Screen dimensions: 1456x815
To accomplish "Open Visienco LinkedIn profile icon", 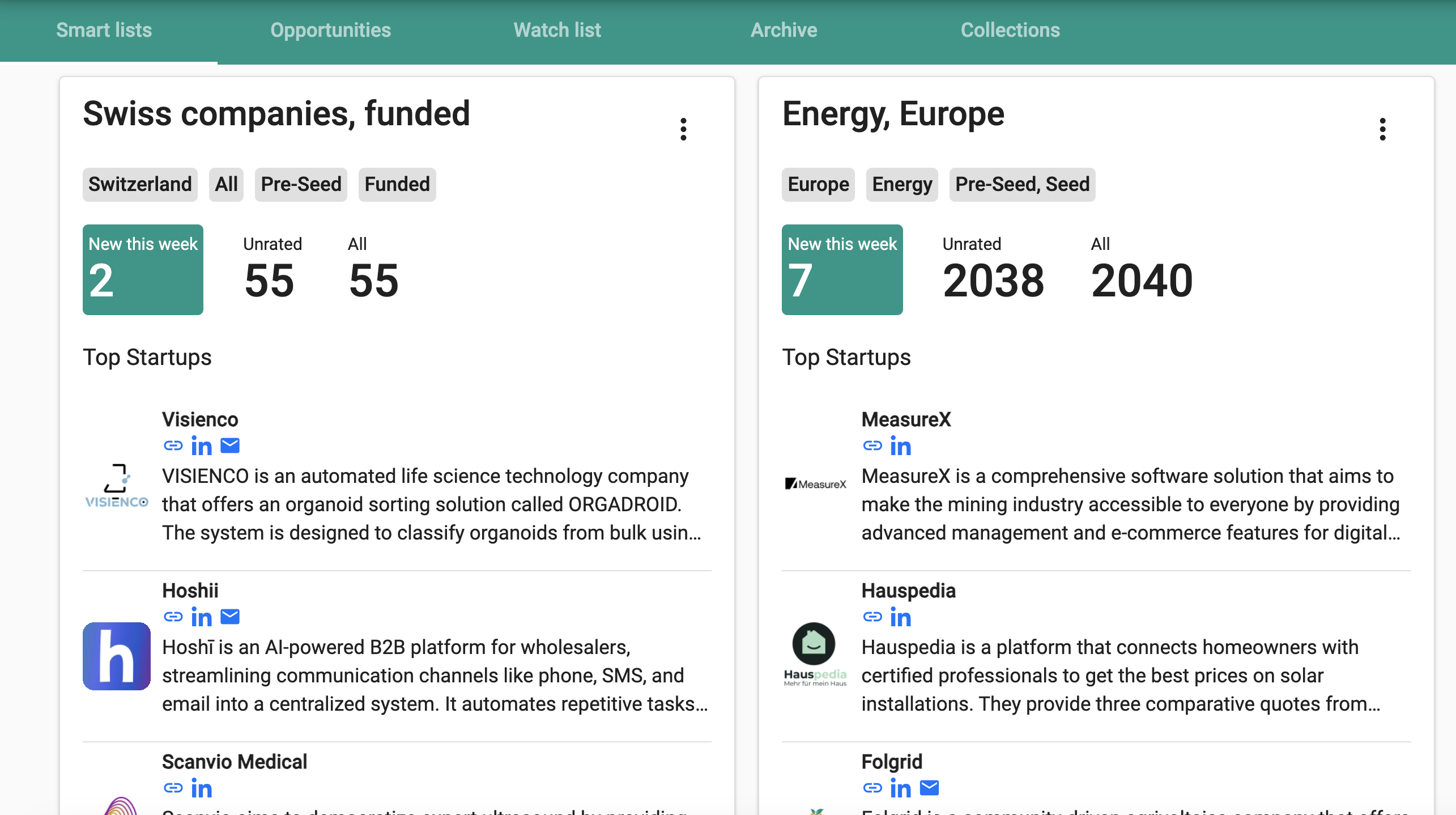I will pos(201,446).
